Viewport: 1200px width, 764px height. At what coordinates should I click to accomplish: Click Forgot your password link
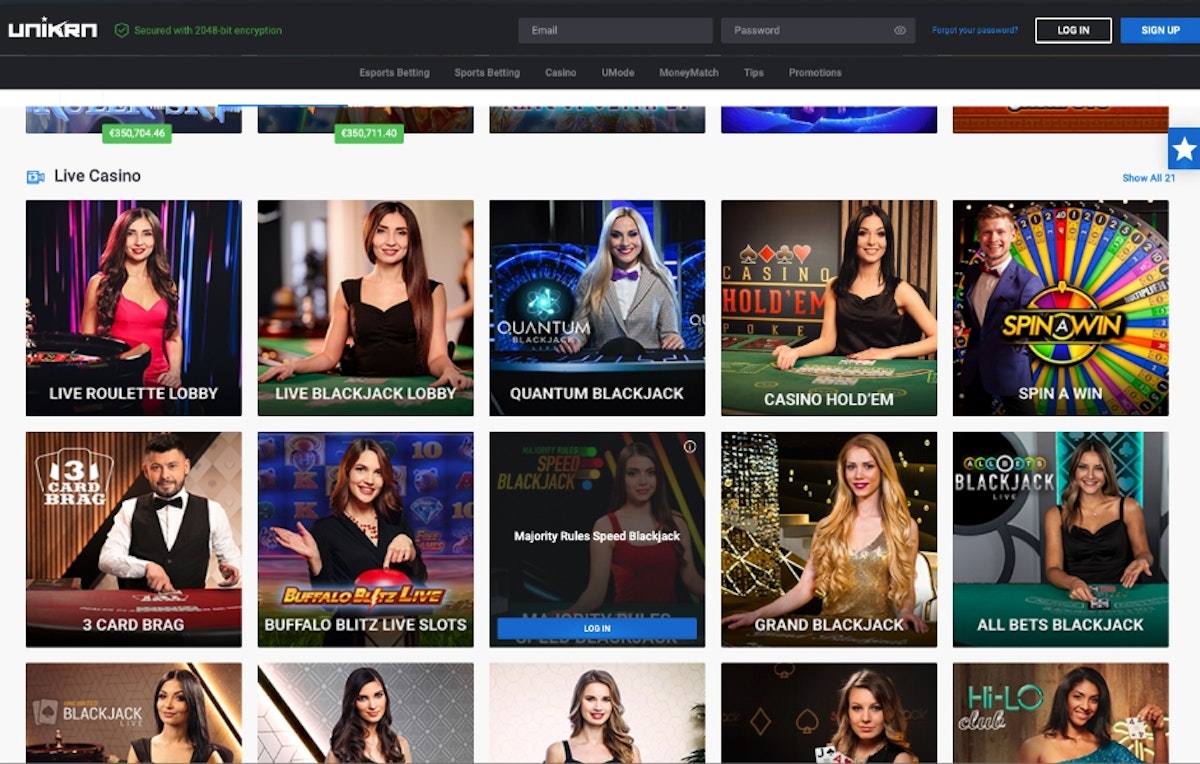(975, 31)
